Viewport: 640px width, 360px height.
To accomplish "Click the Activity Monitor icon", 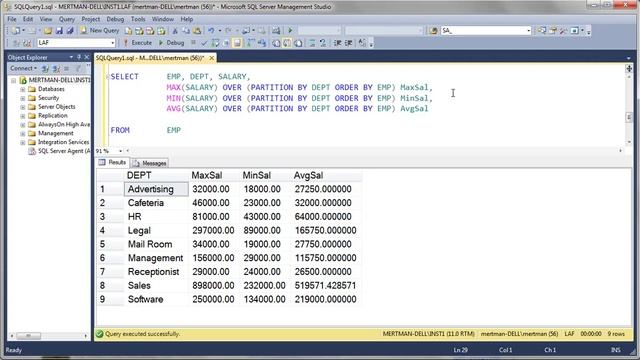I will pyautogui.click(x=276, y=31).
